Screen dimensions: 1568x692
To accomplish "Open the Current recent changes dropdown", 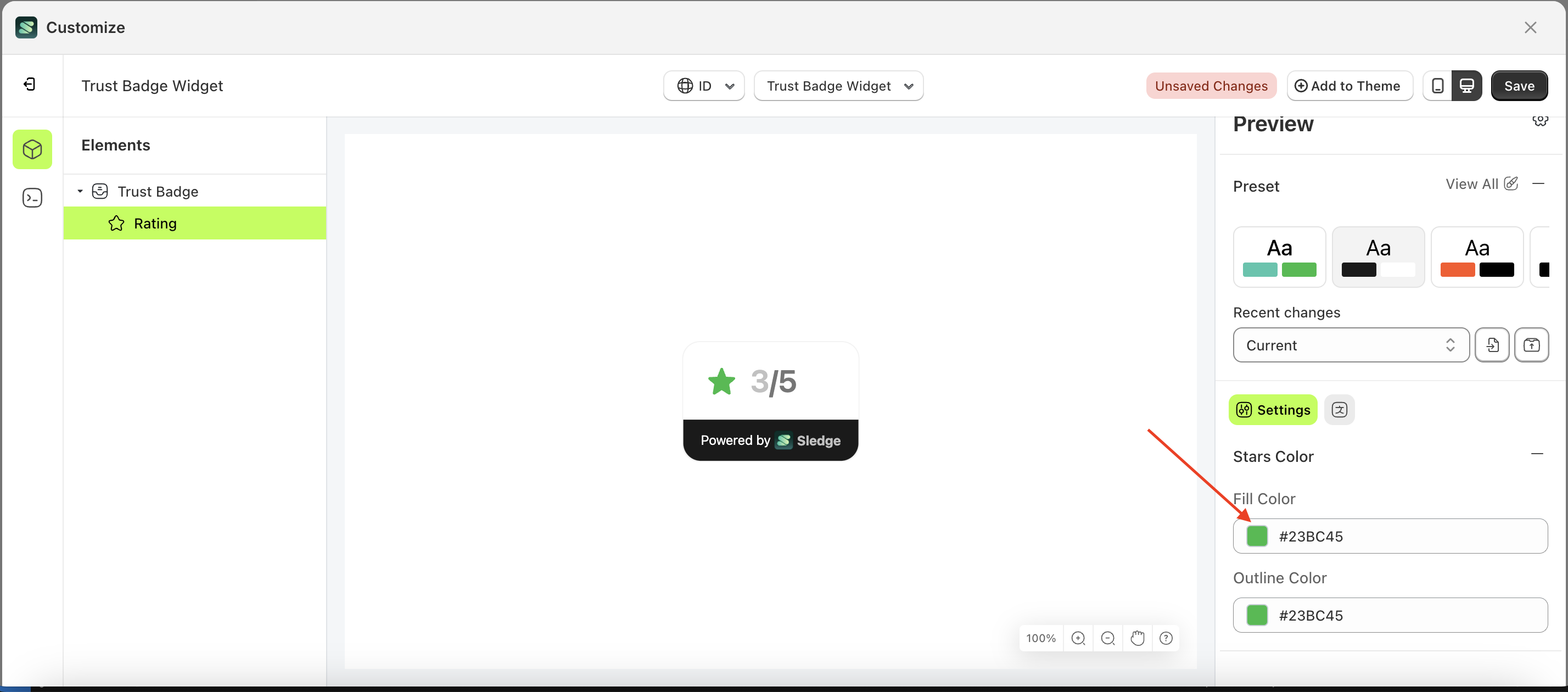I will tap(1350, 345).
